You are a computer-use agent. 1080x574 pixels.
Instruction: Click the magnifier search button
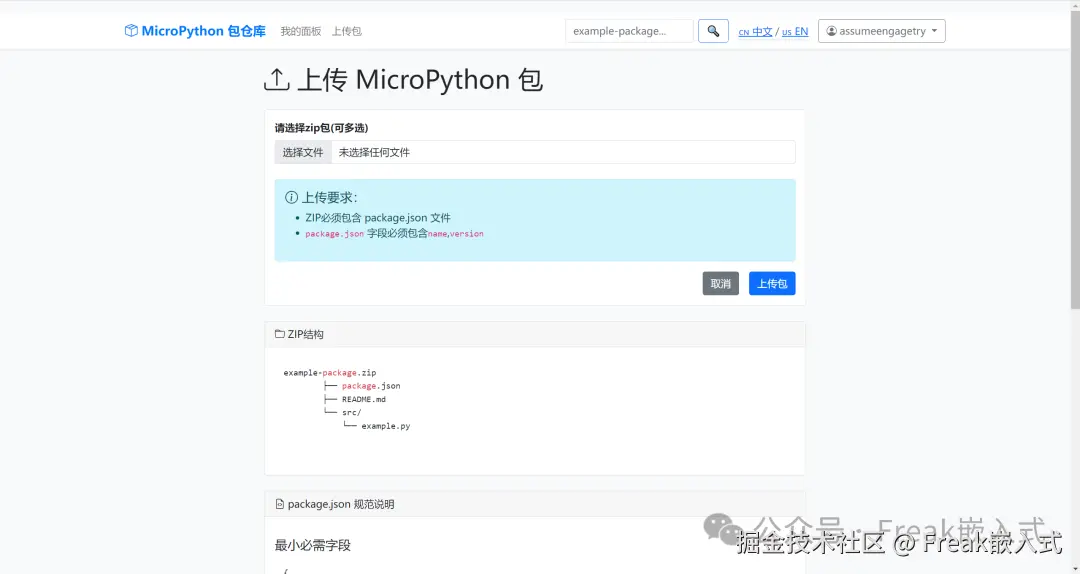(x=713, y=31)
